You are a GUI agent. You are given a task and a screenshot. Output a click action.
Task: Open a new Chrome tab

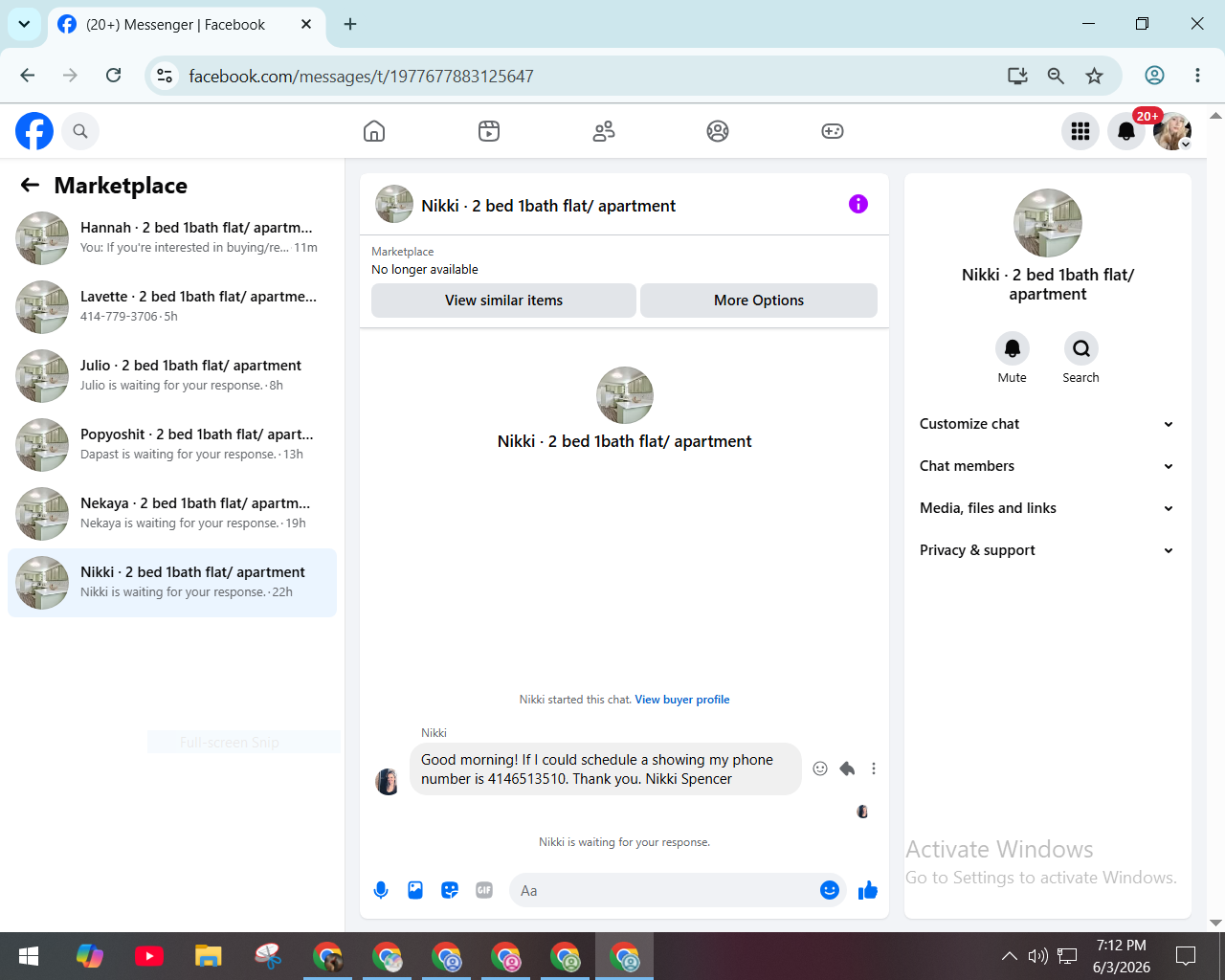(x=350, y=24)
